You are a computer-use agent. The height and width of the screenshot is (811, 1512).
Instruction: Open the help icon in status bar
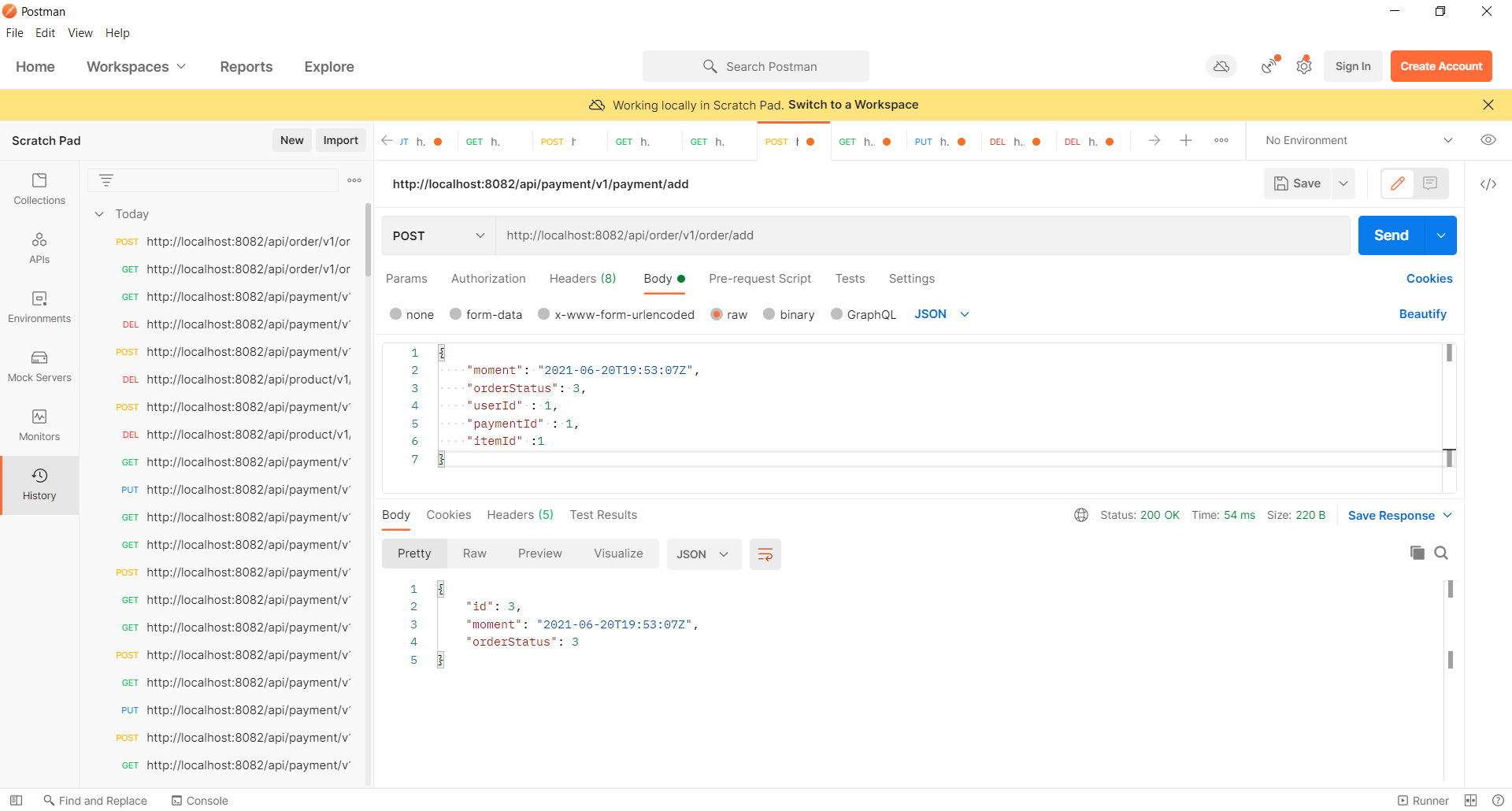(1498, 800)
